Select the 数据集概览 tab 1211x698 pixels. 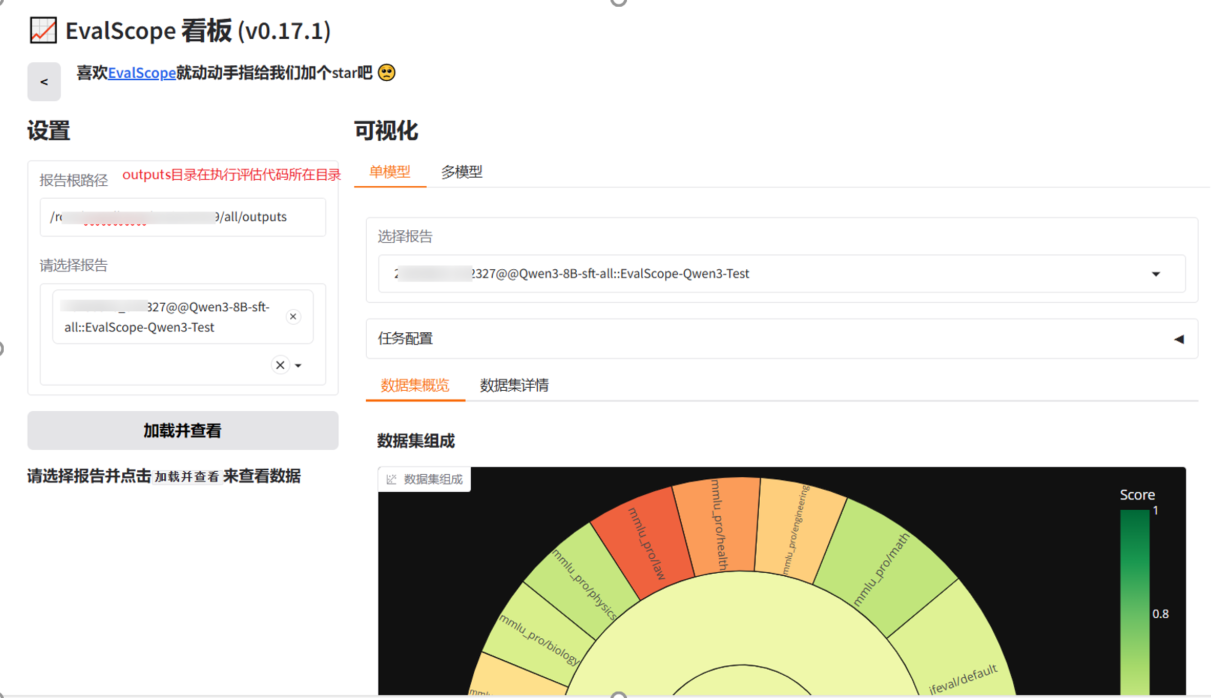(x=415, y=385)
